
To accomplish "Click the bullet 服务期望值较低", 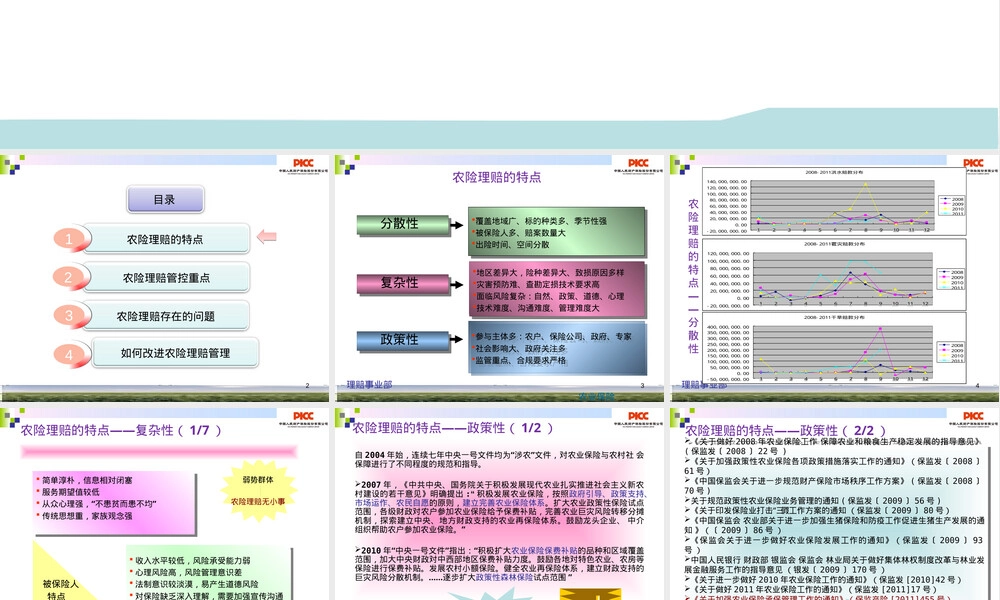I will (68, 492).
